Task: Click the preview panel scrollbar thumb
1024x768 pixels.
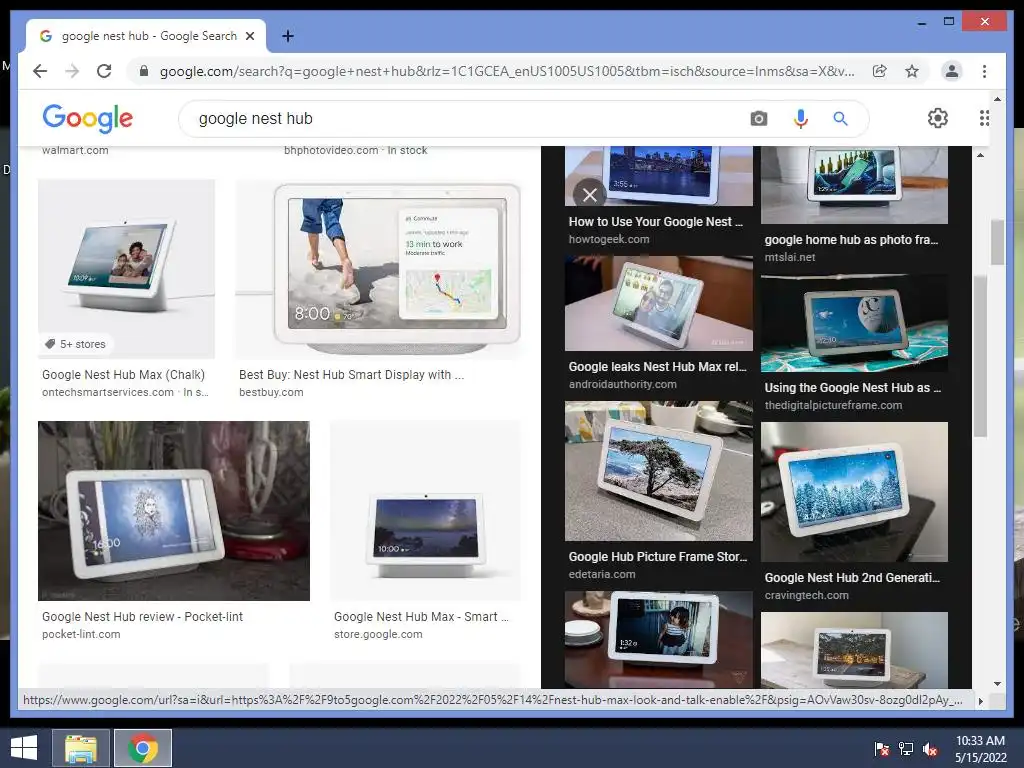Action: pyautogui.click(x=980, y=356)
